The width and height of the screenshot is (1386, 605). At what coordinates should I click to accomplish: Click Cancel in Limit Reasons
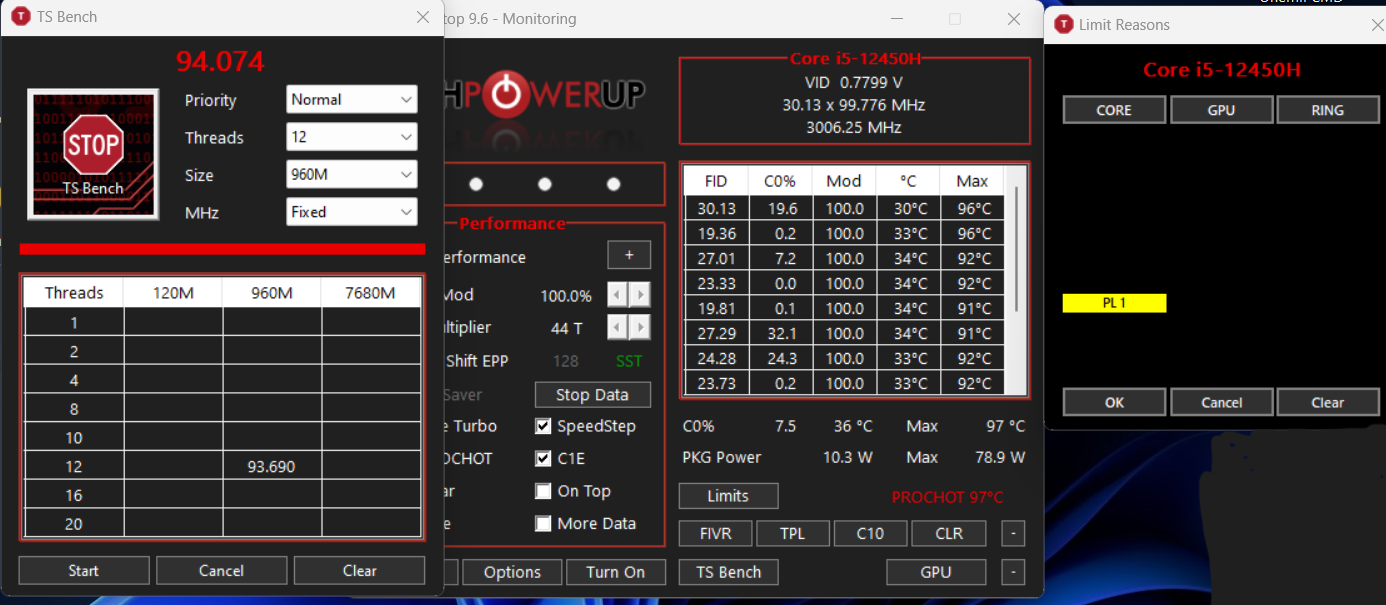coord(1221,402)
